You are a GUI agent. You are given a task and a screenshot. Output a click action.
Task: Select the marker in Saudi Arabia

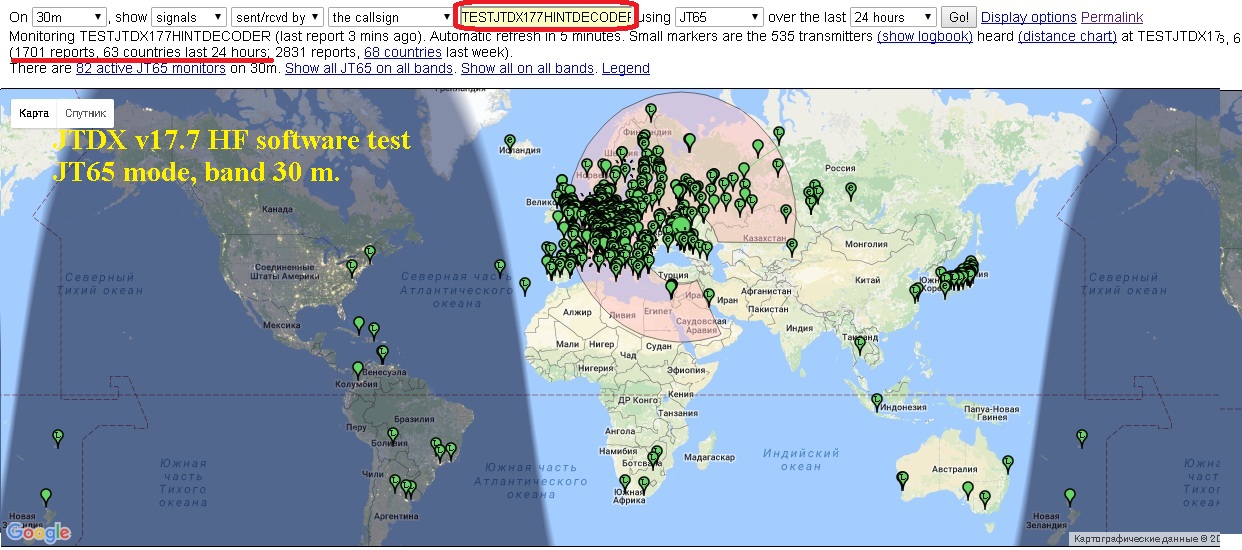pos(672,288)
